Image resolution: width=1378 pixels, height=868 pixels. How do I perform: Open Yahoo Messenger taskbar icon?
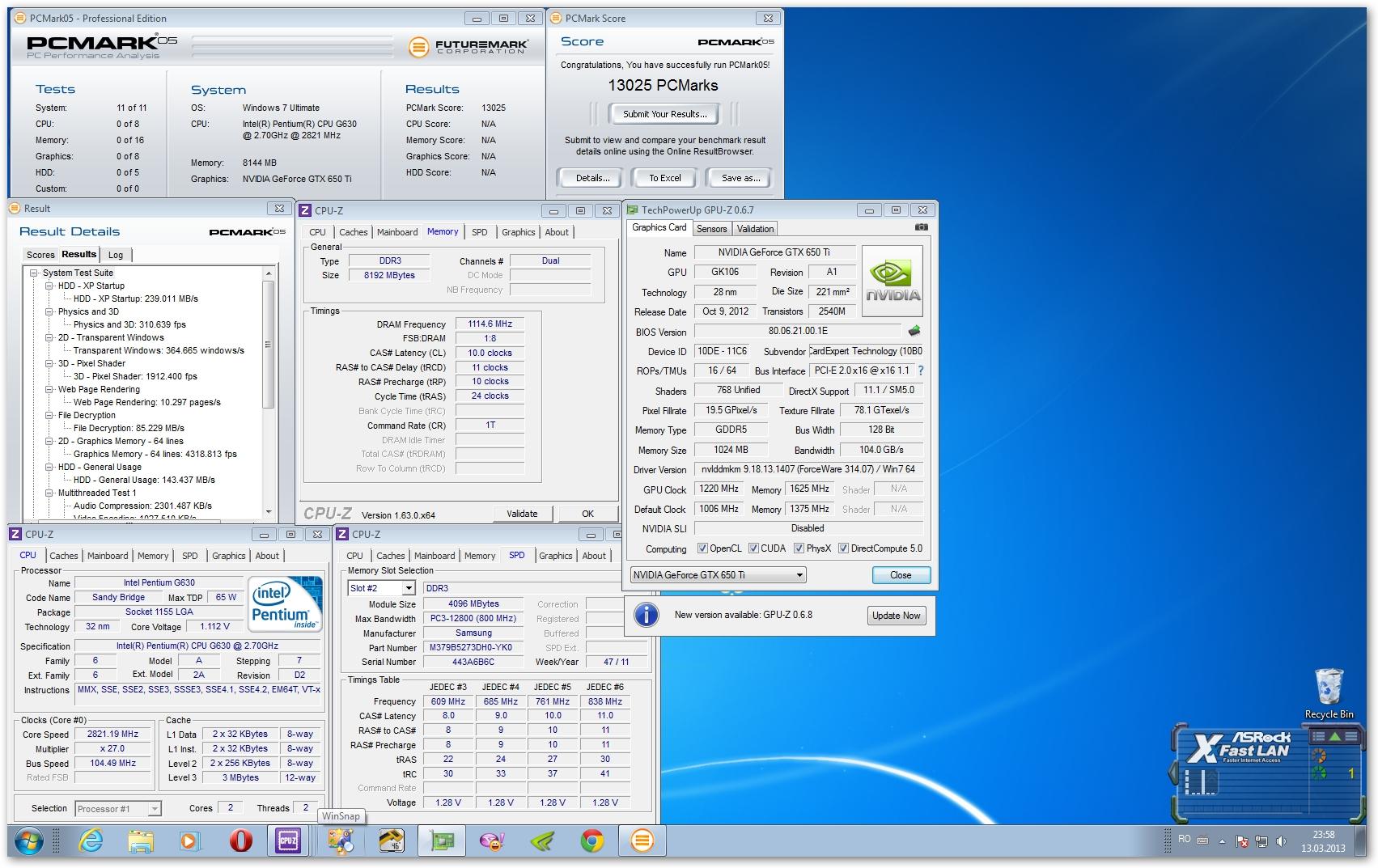491,841
